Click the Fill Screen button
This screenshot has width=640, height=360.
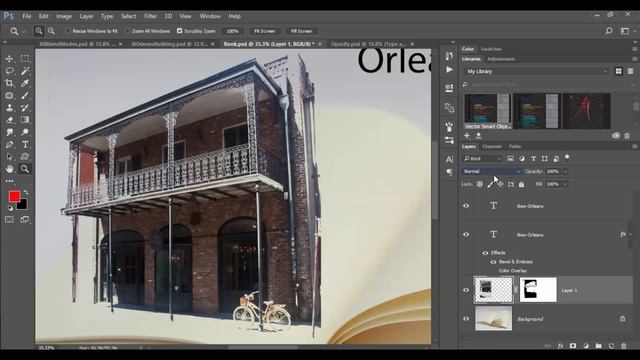click(301, 31)
